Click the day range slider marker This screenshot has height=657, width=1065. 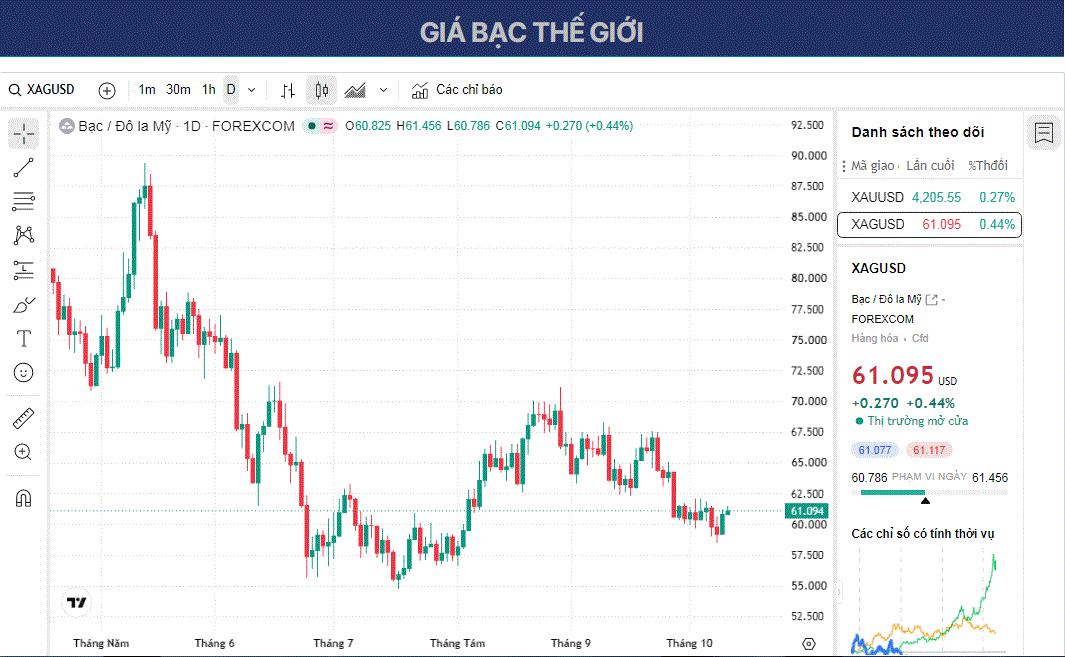point(925,501)
